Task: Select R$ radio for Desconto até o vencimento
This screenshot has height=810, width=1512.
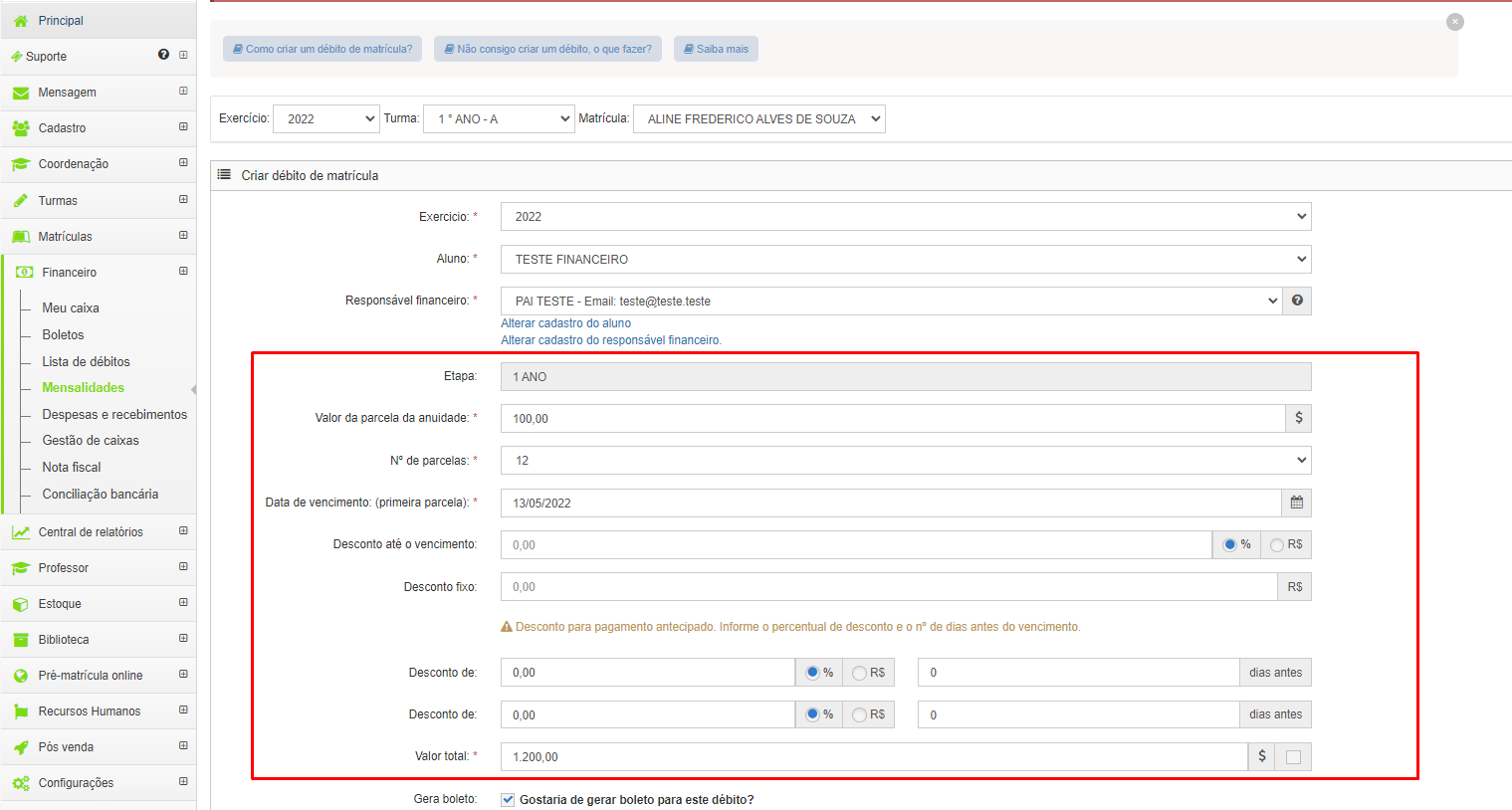Action: 1276,545
